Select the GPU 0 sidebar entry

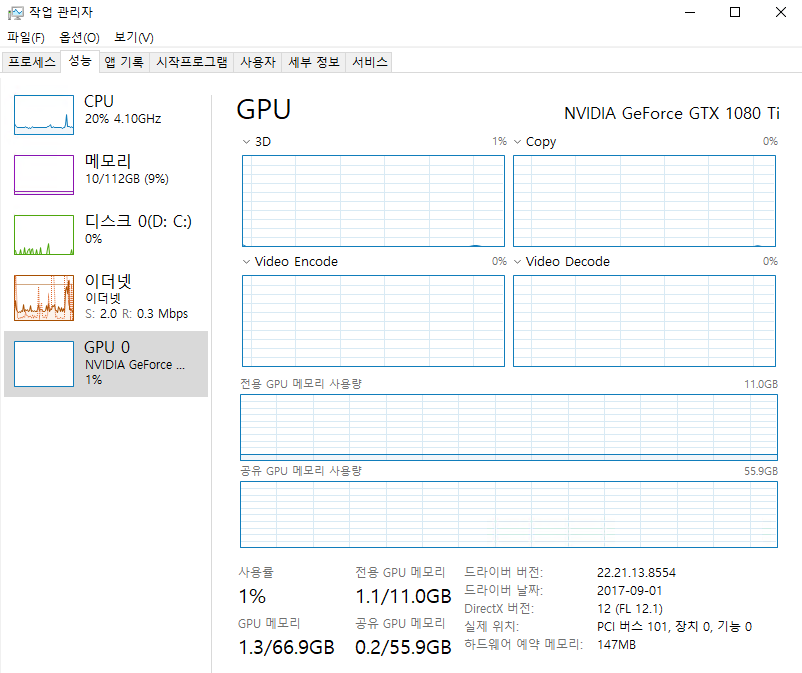tap(106, 364)
